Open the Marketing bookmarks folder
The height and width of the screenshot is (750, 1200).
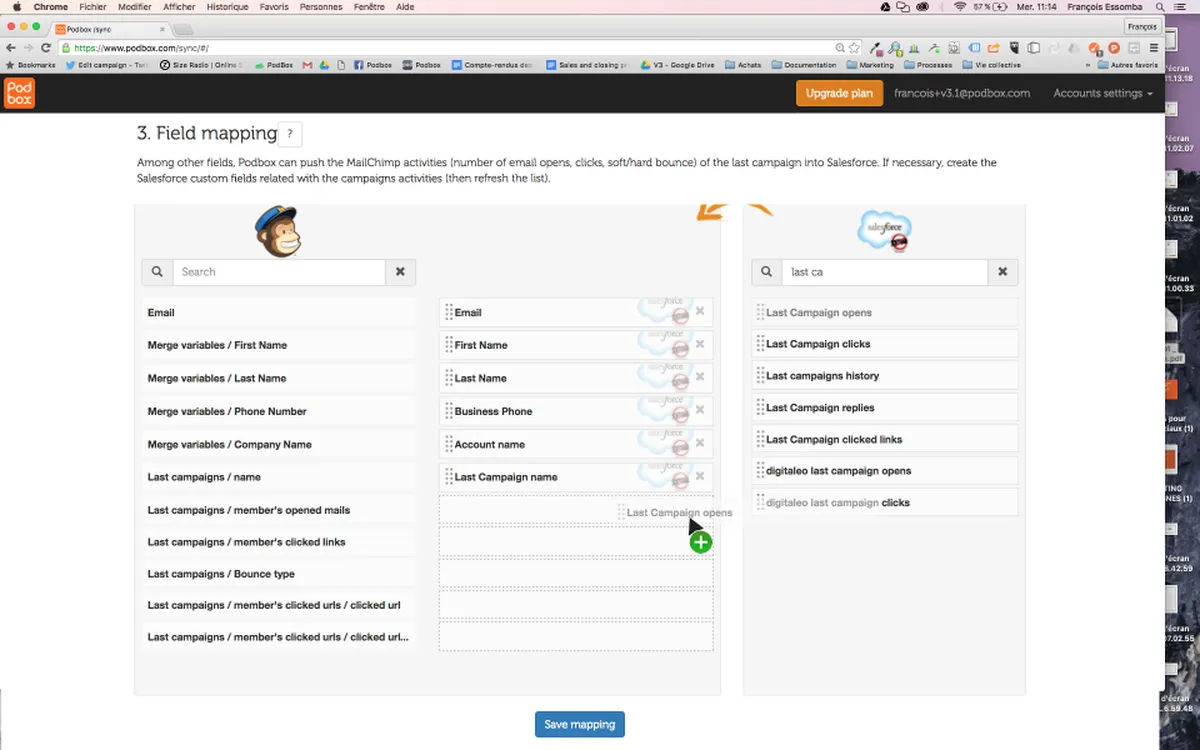870,65
